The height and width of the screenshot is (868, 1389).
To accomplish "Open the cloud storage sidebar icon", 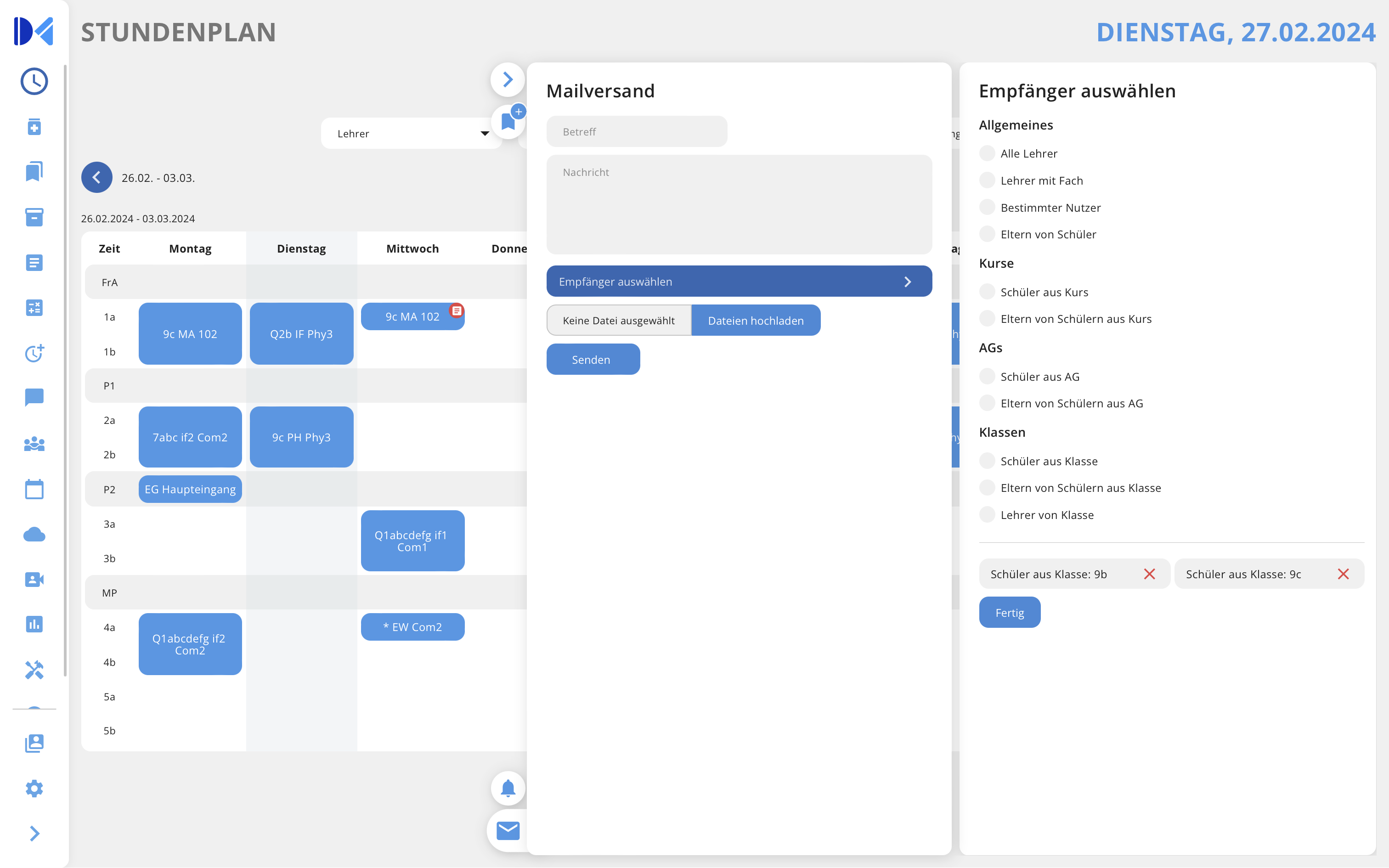I will coord(34,535).
